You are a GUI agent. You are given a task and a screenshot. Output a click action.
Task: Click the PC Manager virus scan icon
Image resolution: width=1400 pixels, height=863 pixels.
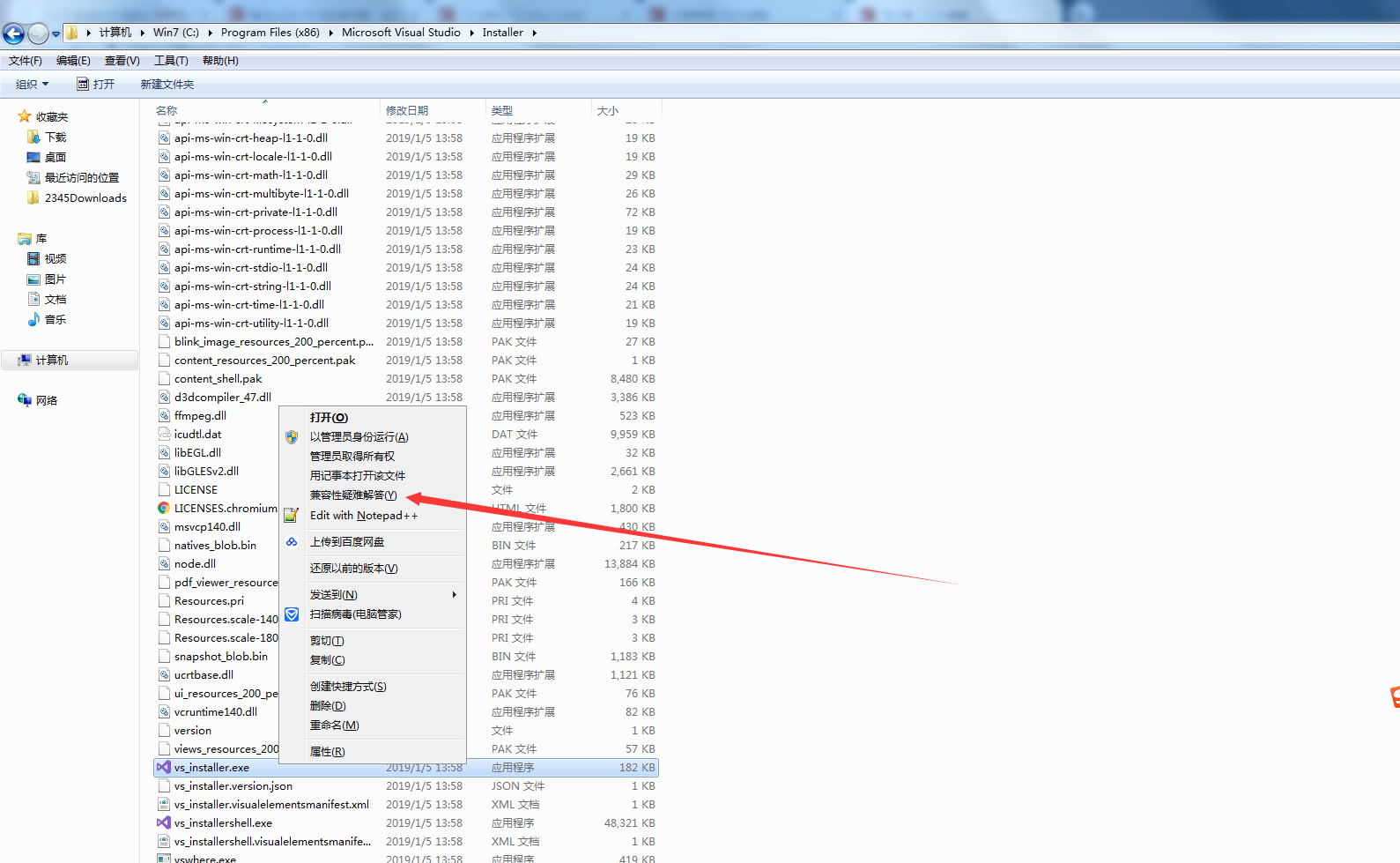[292, 614]
